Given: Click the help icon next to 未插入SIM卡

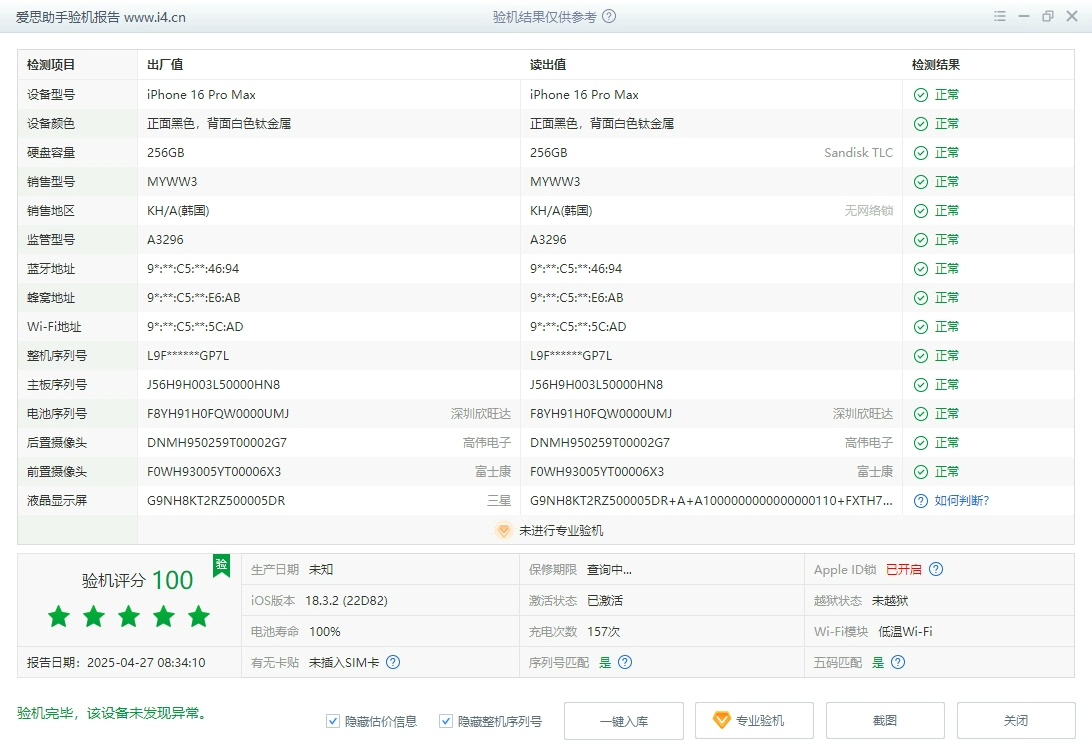Looking at the screenshot, I should (393, 662).
